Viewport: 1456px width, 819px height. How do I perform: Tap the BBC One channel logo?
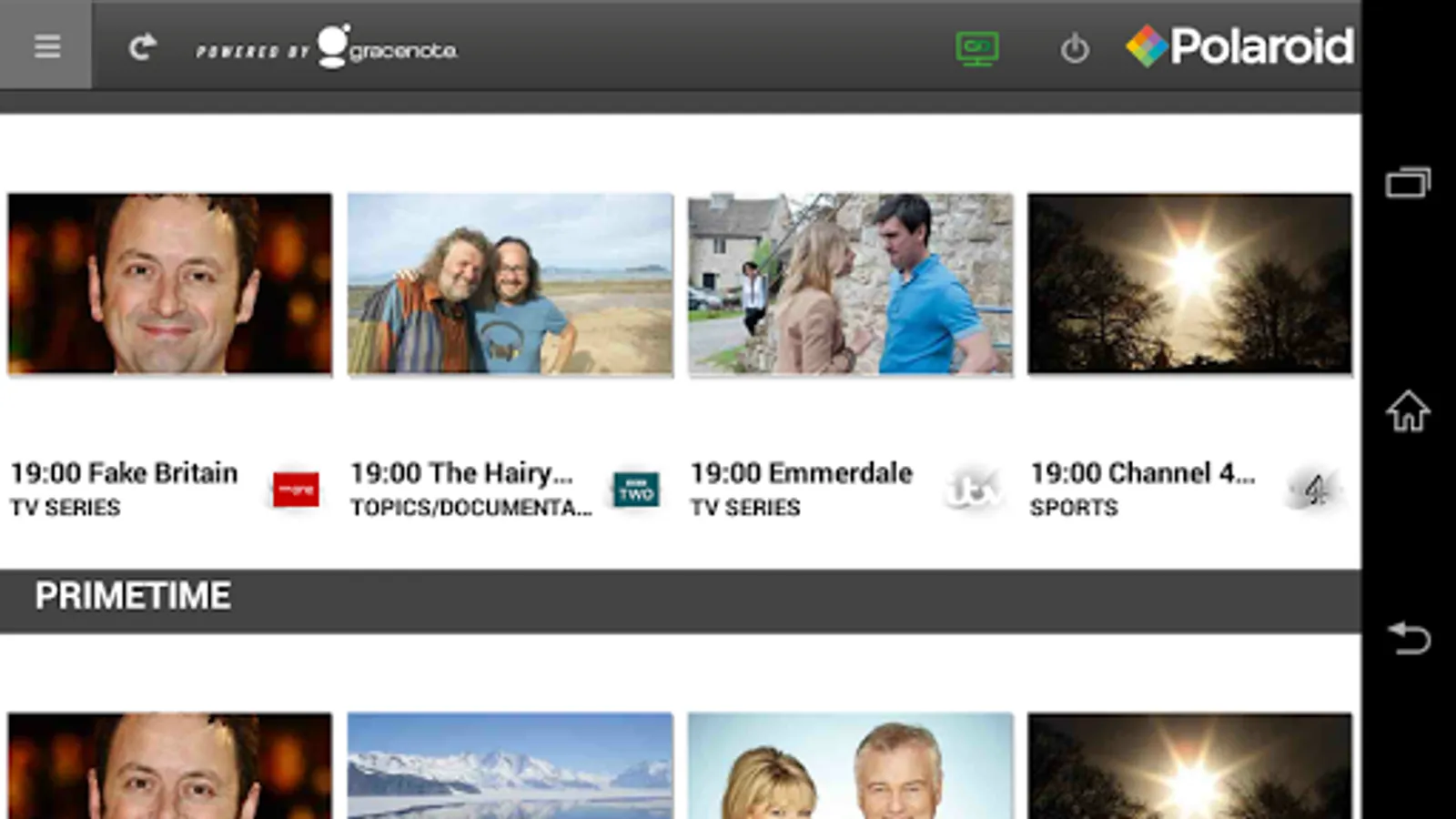(x=296, y=490)
